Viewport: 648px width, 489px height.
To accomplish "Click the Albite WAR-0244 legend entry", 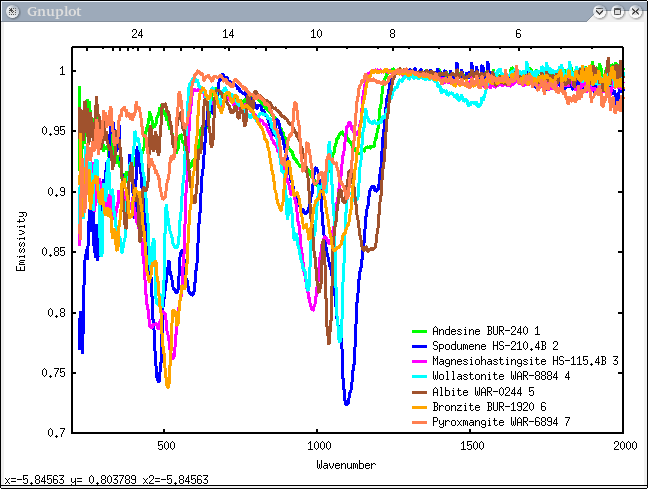I will coord(473,391).
